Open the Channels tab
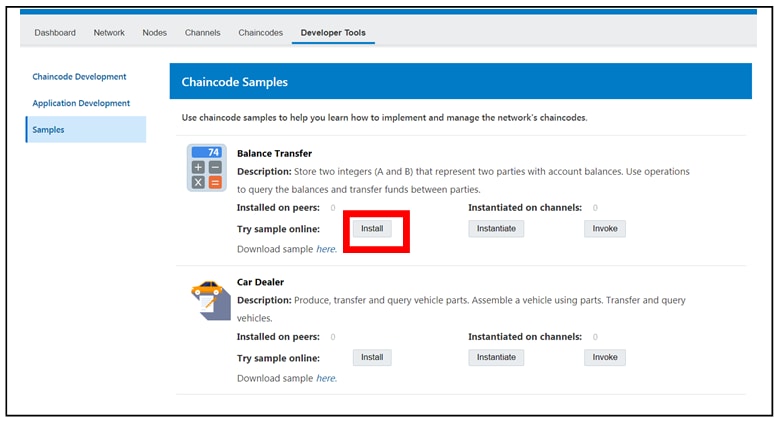The height and width of the screenshot is (423, 779). (203, 33)
